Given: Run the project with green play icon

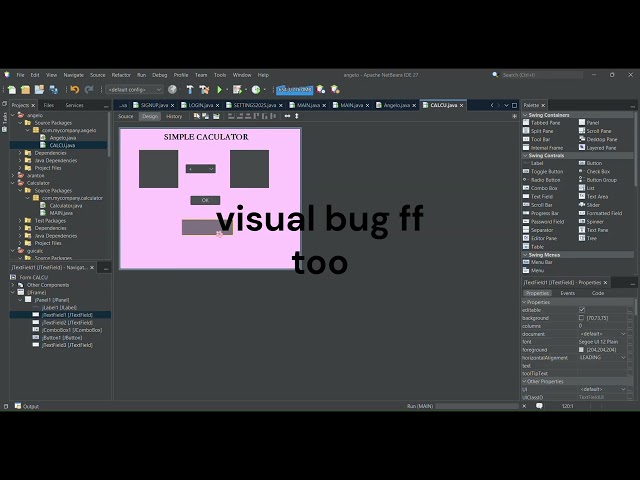Looking at the screenshot, I should tap(220, 89).
